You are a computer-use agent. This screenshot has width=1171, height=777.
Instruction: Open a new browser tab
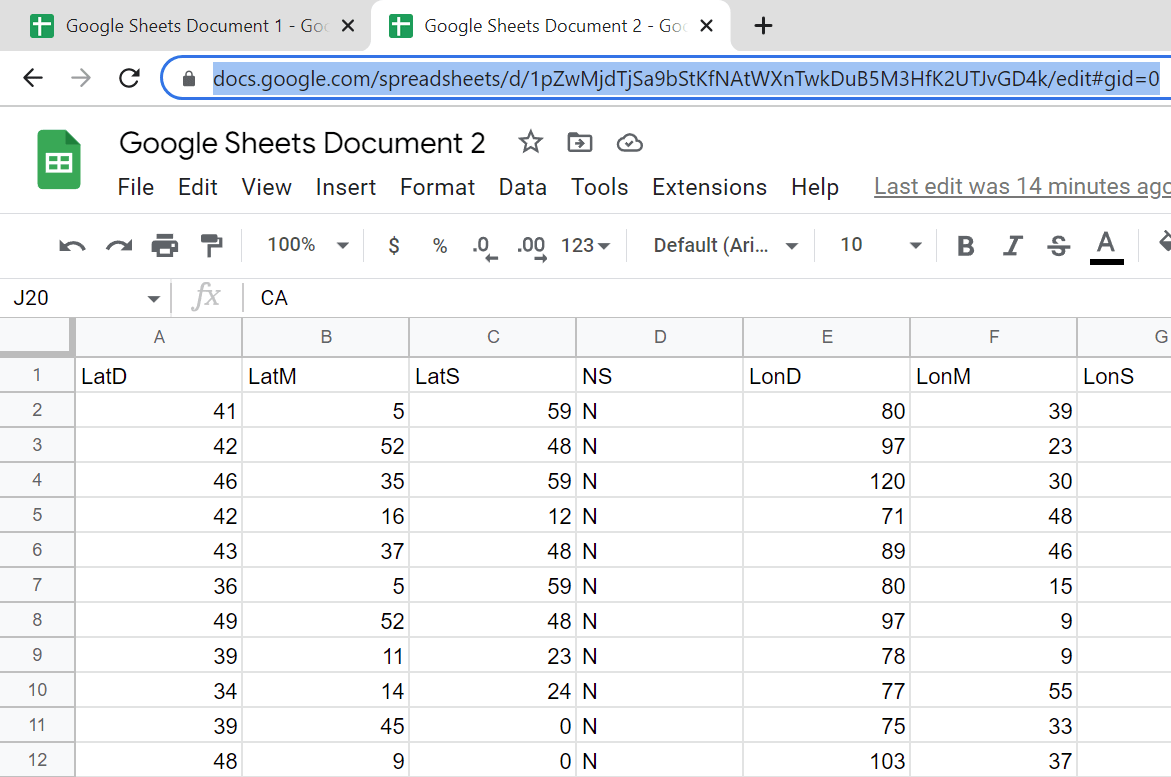coord(762,26)
